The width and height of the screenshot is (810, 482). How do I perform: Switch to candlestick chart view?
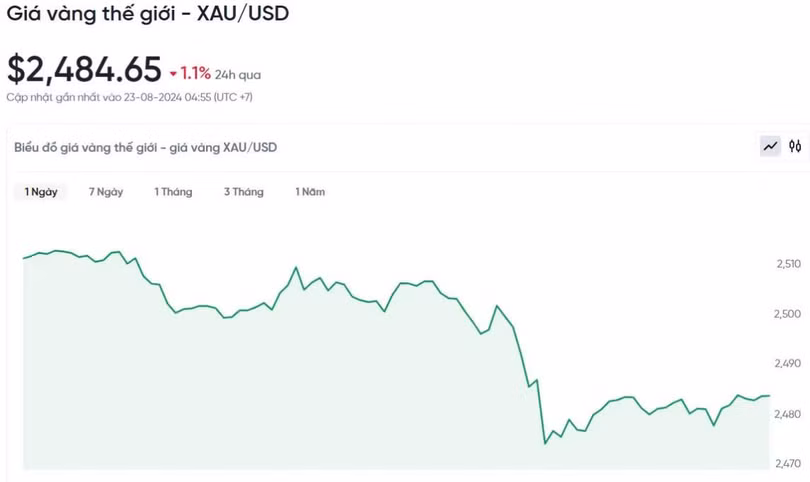795,147
